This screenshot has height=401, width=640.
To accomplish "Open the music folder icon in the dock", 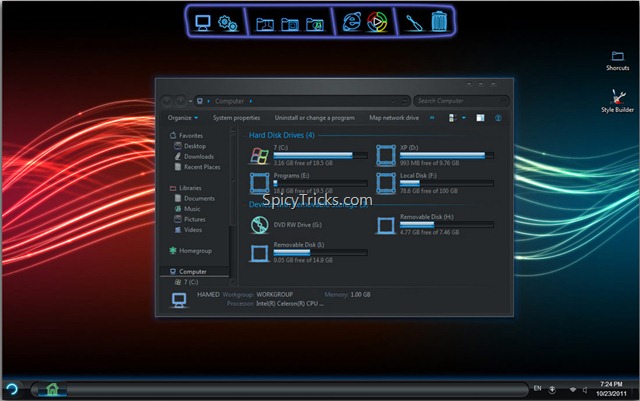I will [x=315, y=25].
